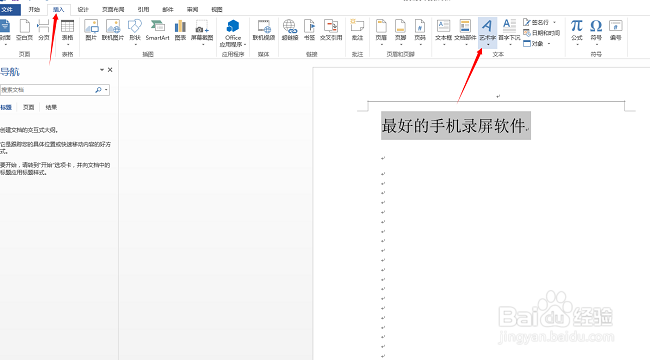Insert a chart (图表)
Viewport: 650px width, 360px height.
tap(180, 30)
